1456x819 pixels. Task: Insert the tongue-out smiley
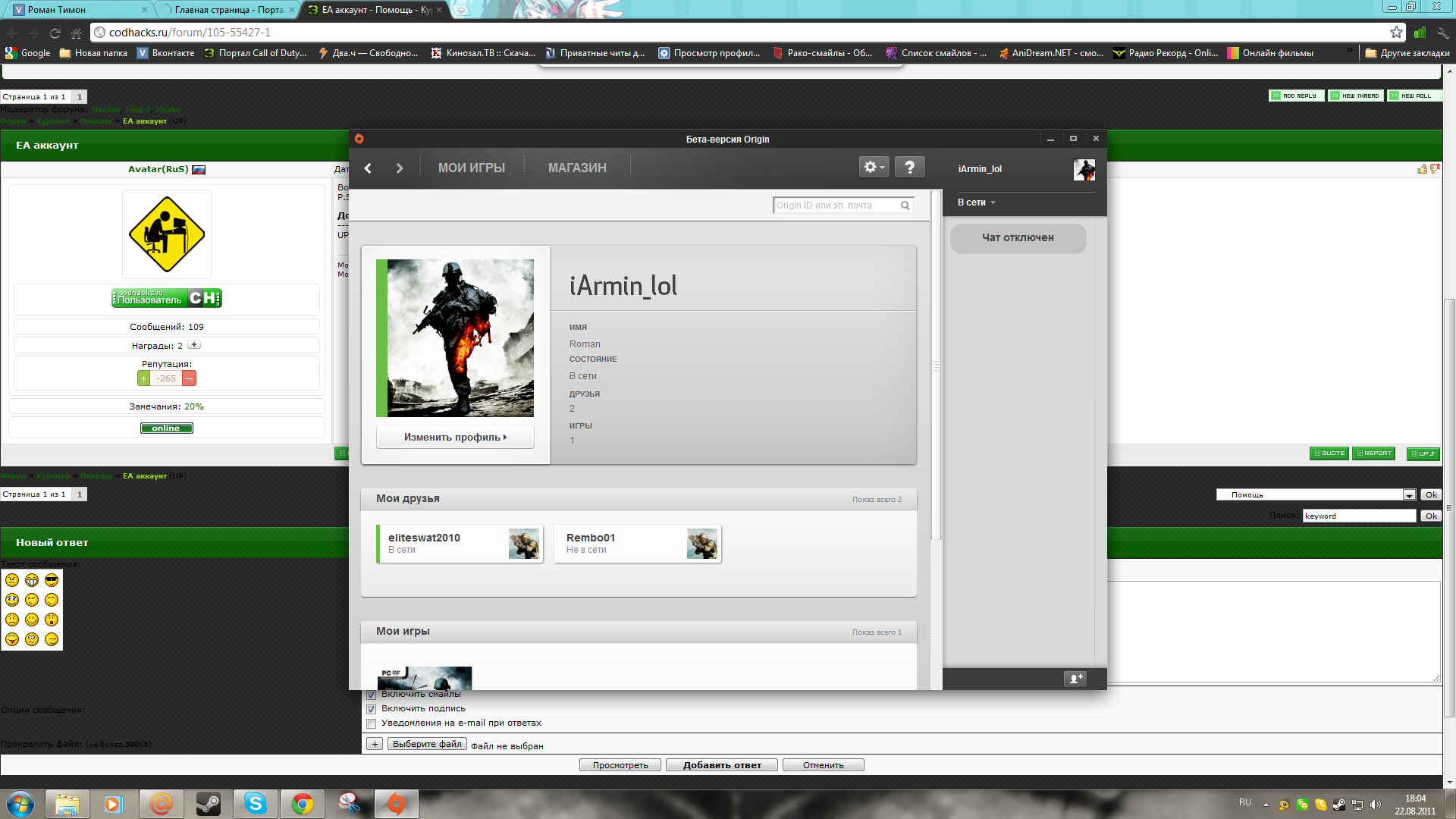point(12,639)
